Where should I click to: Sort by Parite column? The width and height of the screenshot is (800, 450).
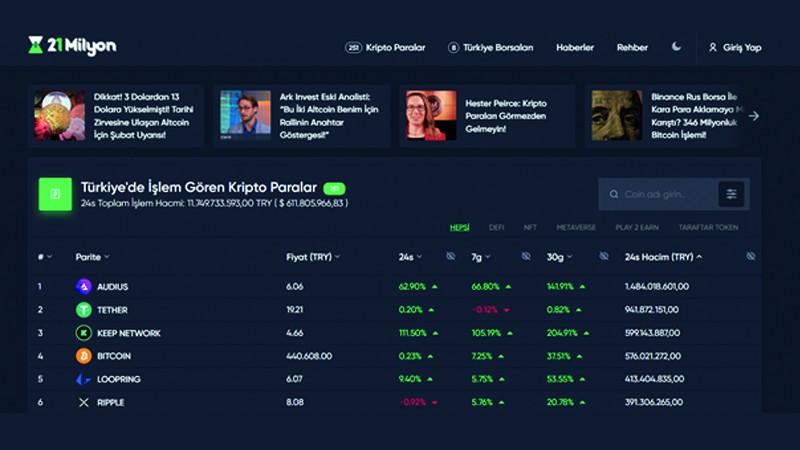(x=92, y=257)
